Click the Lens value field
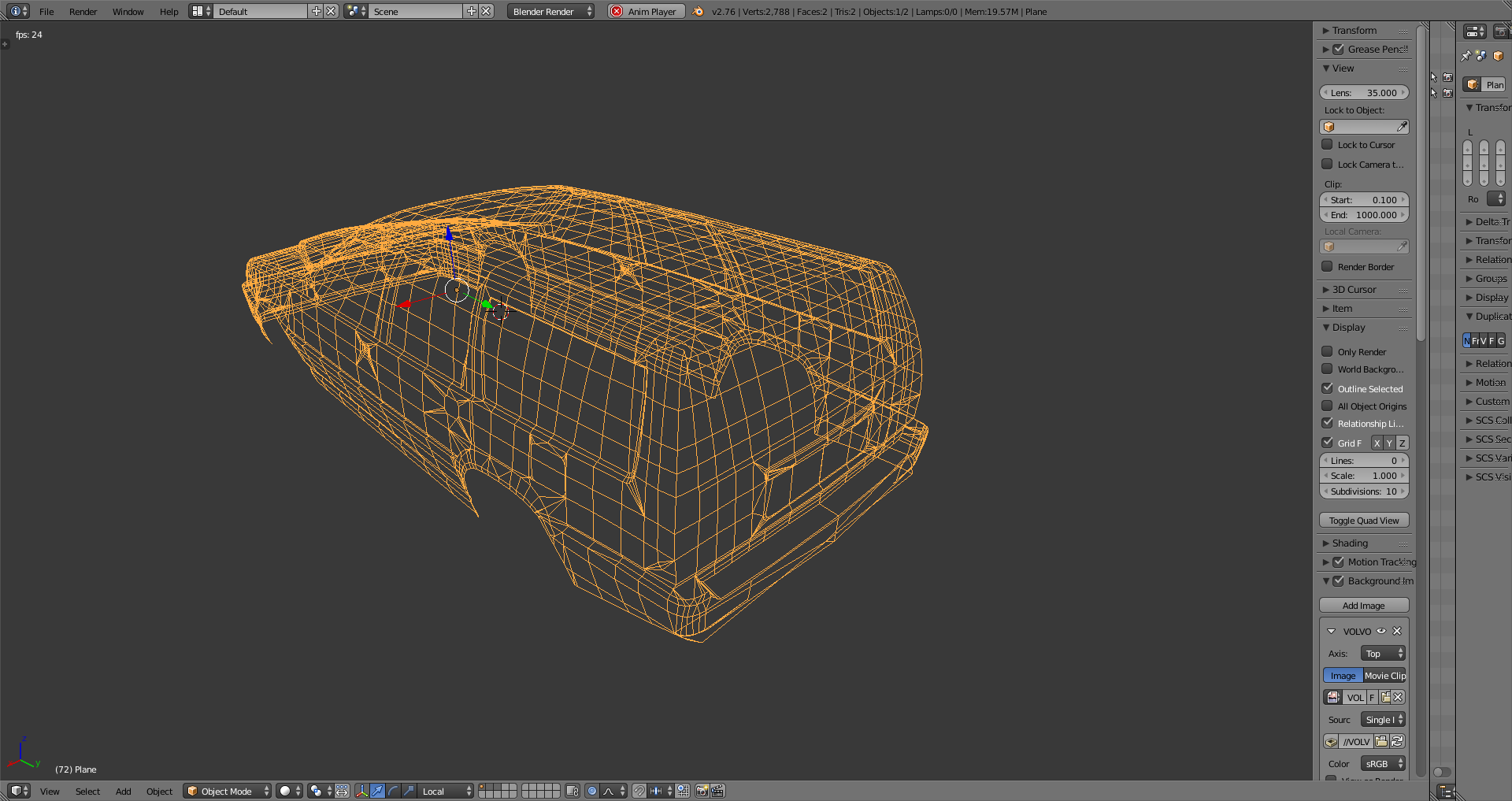The width and height of the screenshot is (1512, 801). click(x=1364, y=92)
